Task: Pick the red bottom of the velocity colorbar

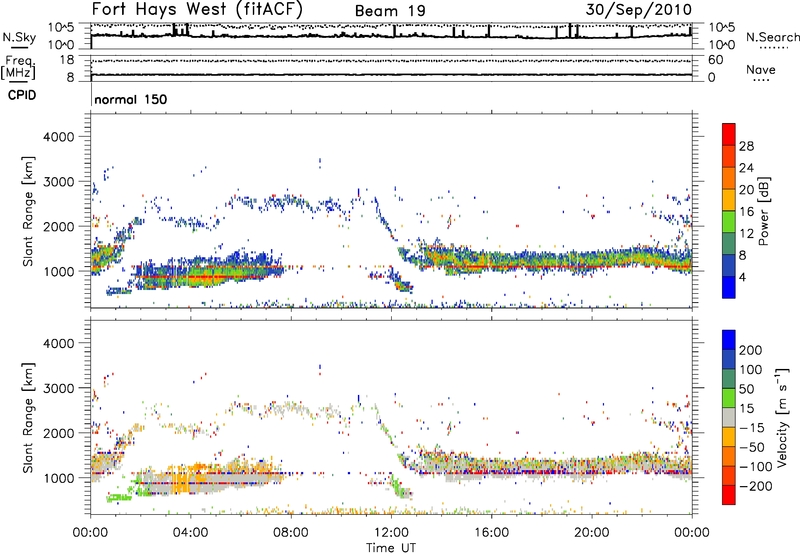Action: click(729, 495)
